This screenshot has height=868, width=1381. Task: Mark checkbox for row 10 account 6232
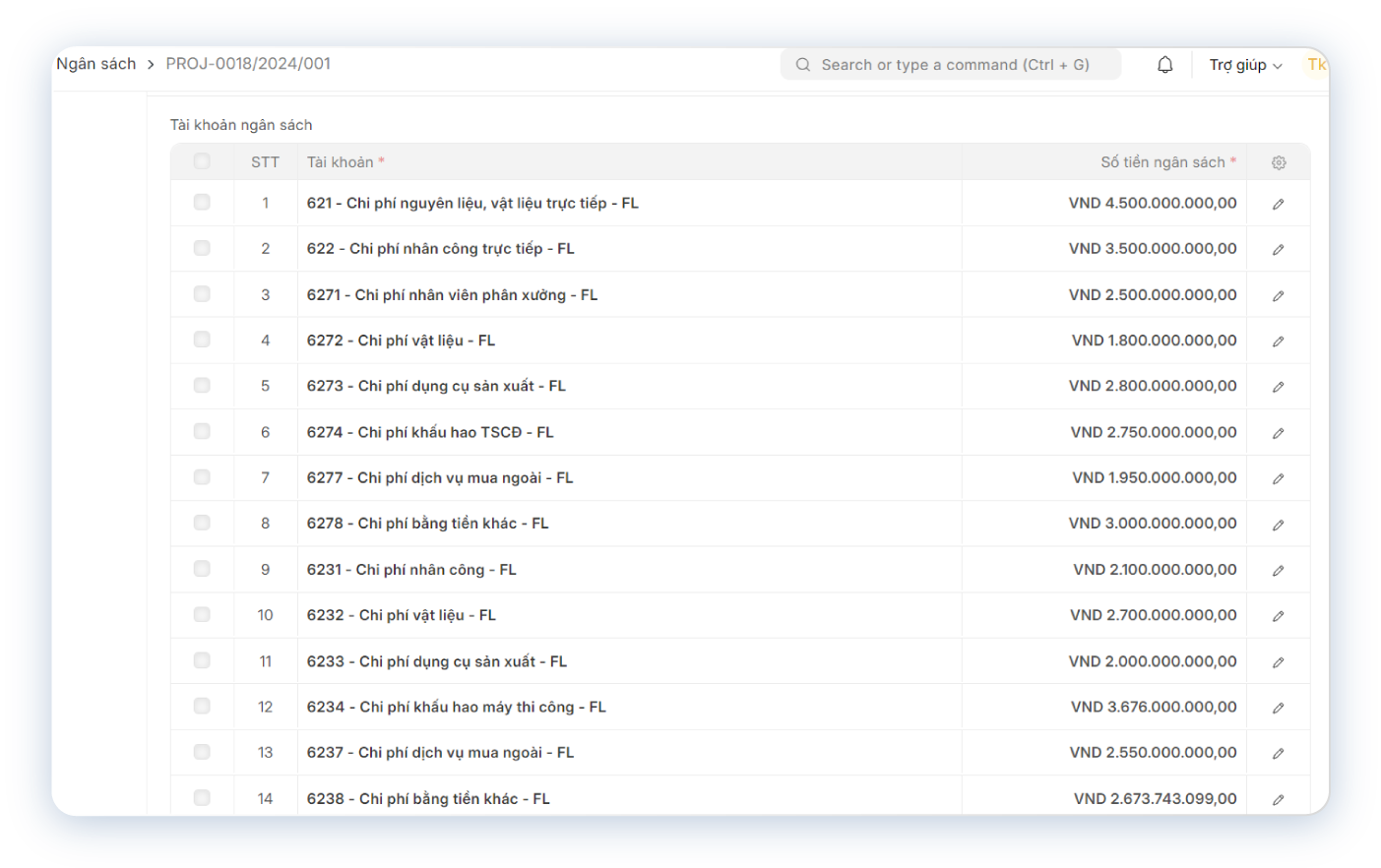(x=202, y=614)
